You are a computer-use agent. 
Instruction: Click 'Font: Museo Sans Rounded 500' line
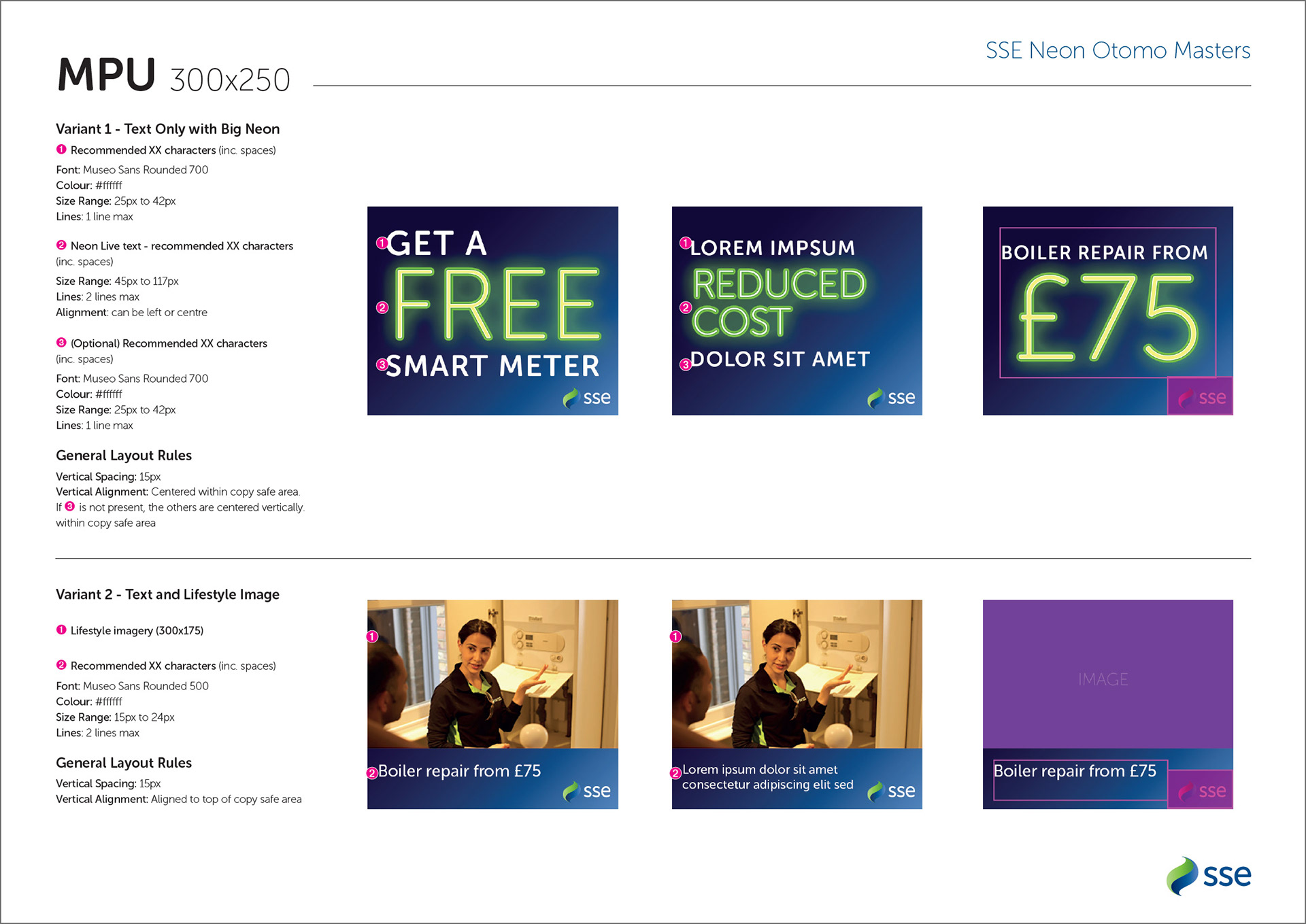[132, 686]
